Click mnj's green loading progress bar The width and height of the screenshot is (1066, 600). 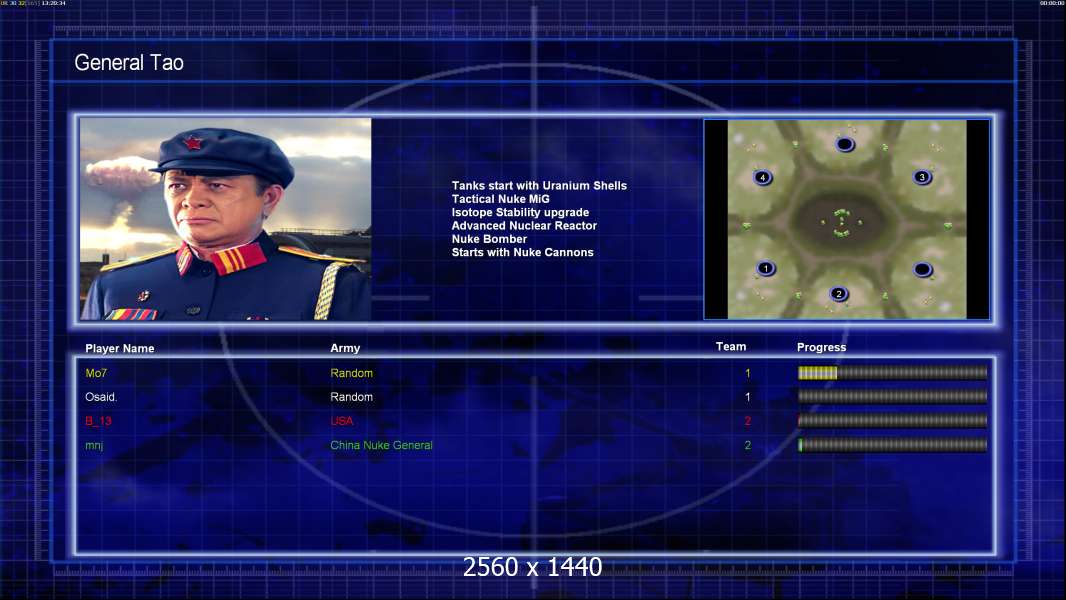(893, 445)
